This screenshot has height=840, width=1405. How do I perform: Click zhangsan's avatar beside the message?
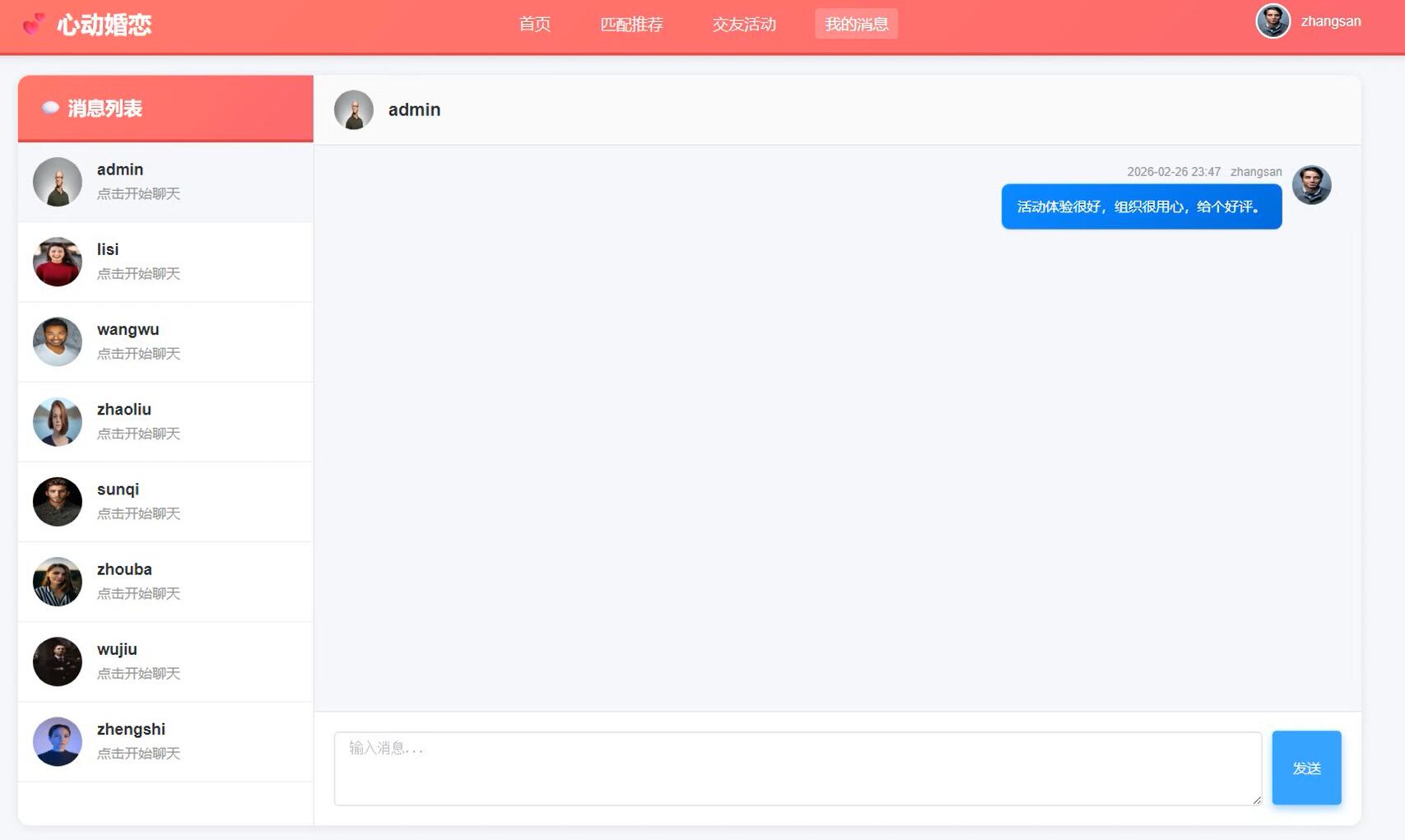(1312, 185)
